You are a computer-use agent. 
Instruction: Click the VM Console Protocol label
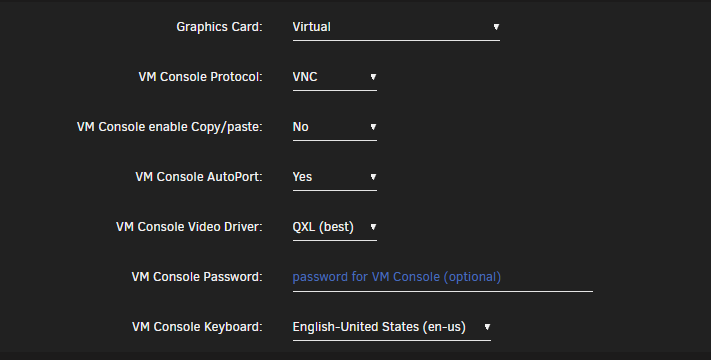tap(200, 77)
